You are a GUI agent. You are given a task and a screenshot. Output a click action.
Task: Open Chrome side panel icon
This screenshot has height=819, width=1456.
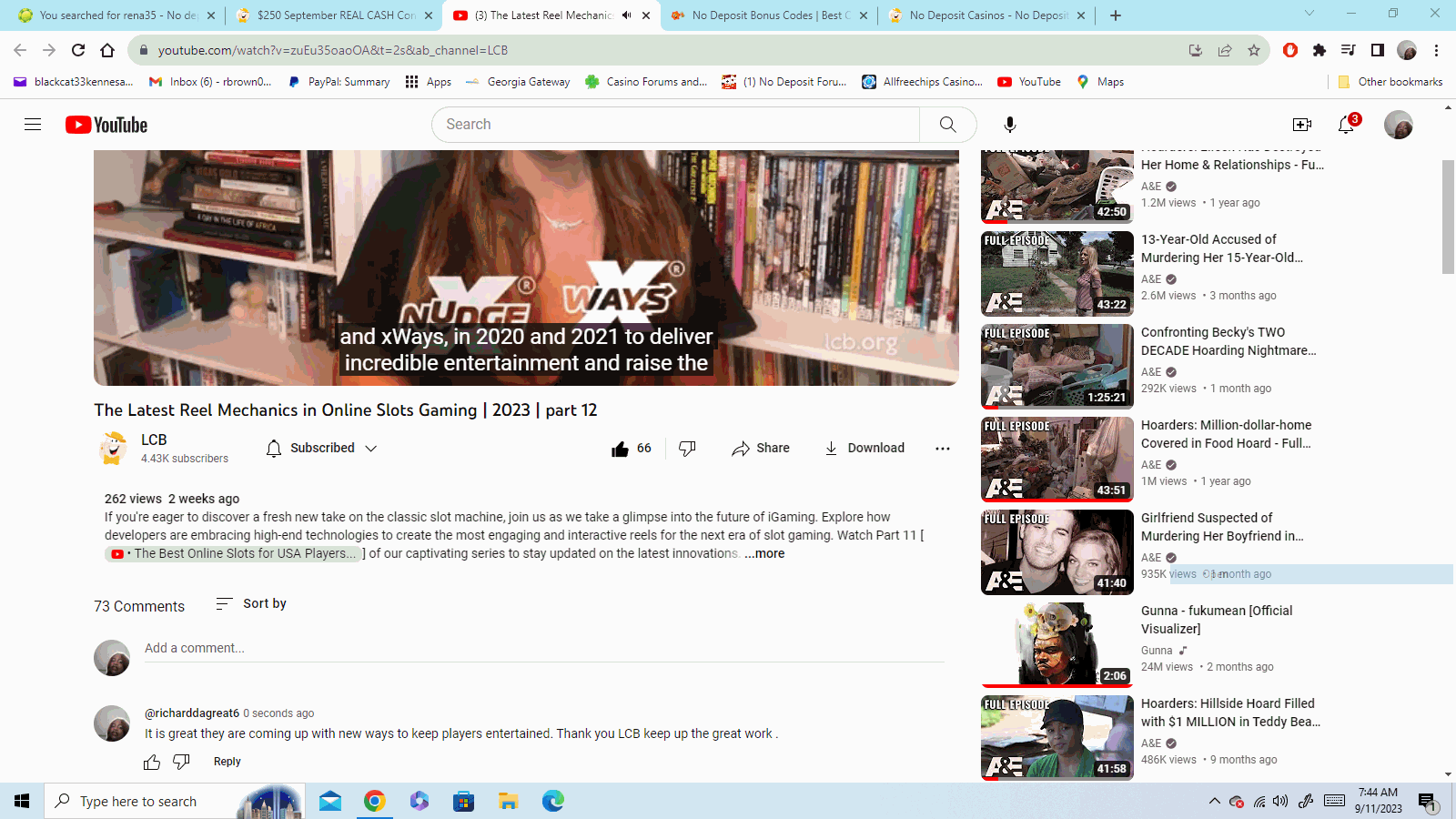tap(1378, 50)
